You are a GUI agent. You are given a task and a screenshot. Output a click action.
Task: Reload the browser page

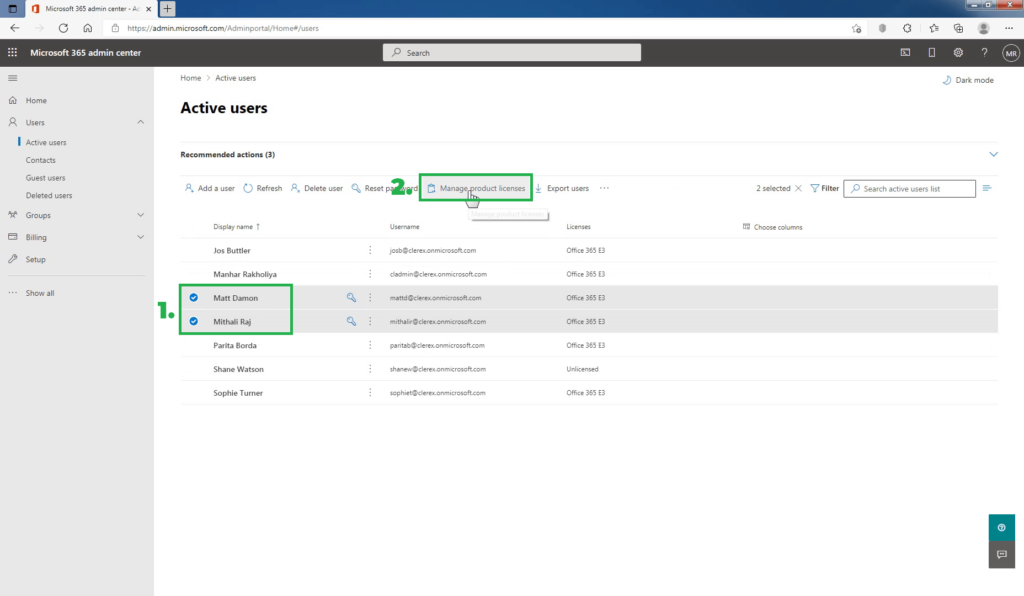coord(63,28)
